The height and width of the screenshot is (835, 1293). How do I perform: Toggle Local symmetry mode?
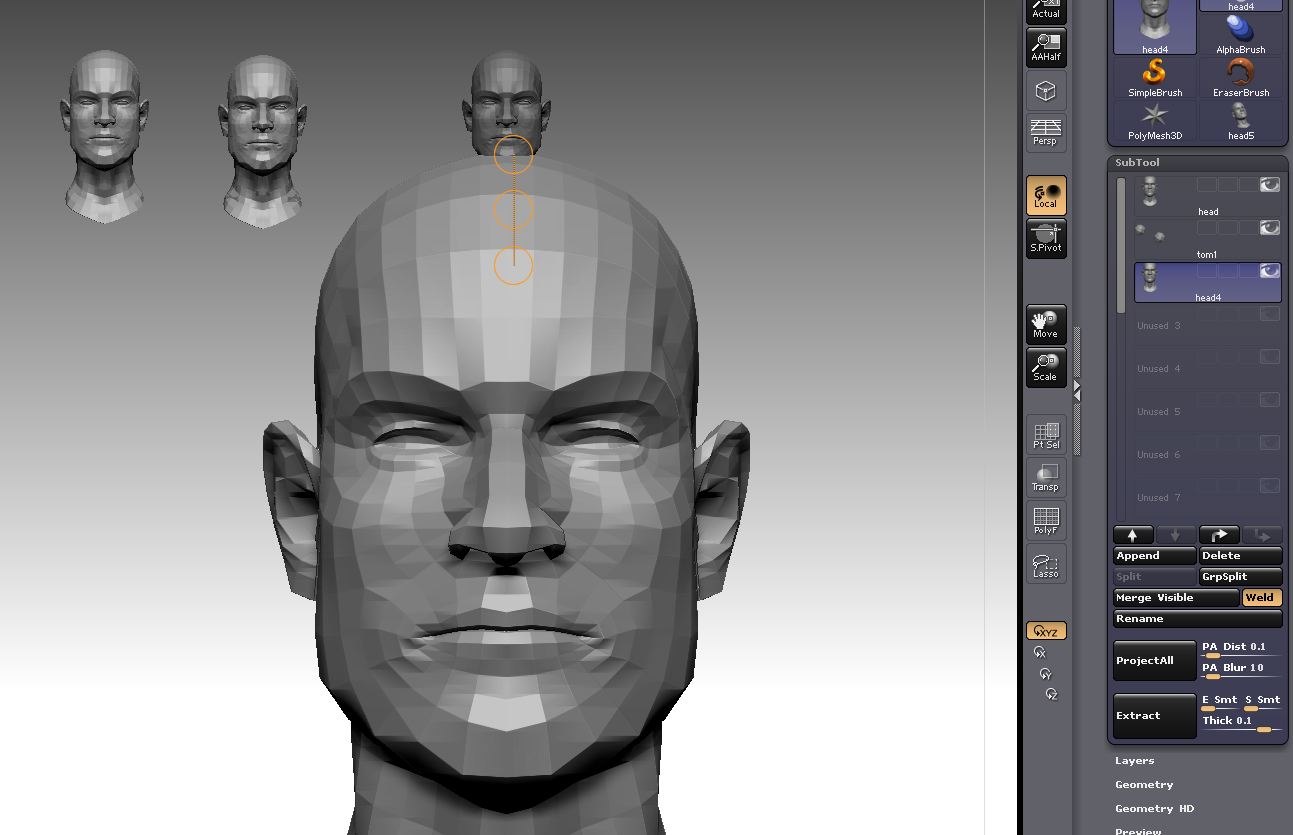(x=1045, y=195)
